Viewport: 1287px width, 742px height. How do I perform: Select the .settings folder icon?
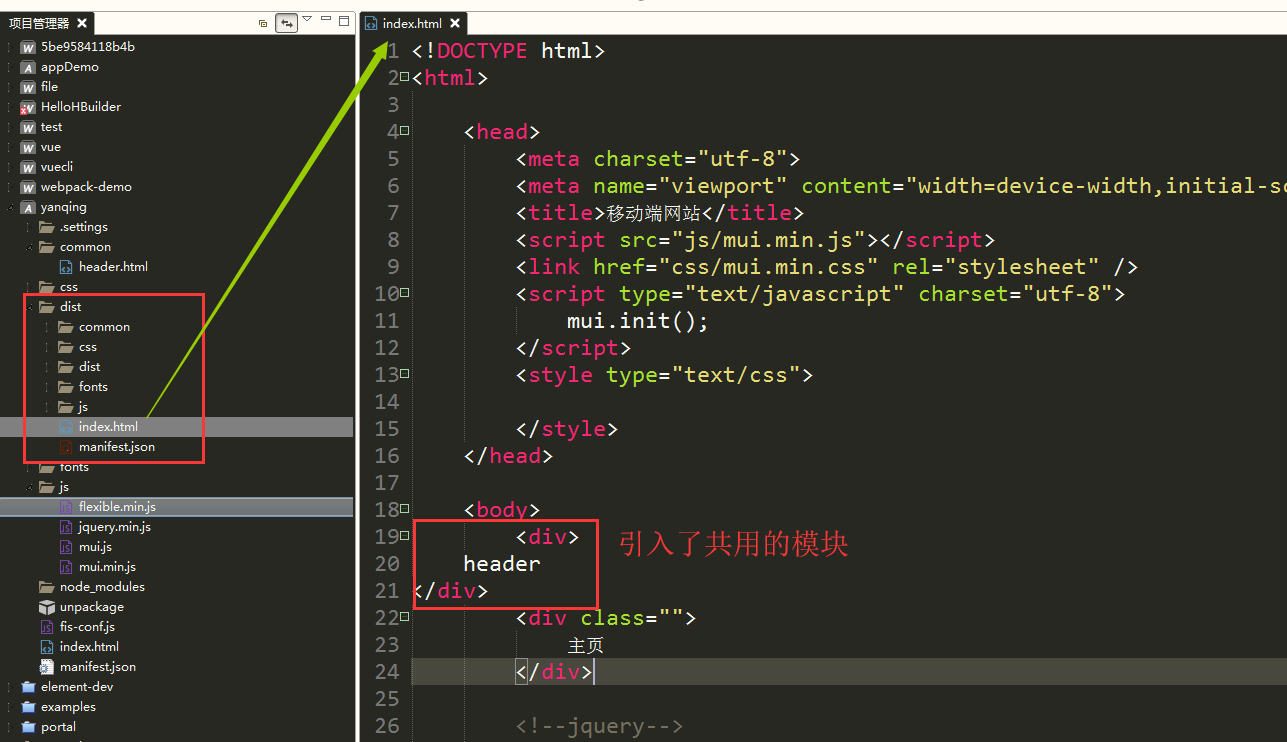pyautogui.click(x=47, y=227)
